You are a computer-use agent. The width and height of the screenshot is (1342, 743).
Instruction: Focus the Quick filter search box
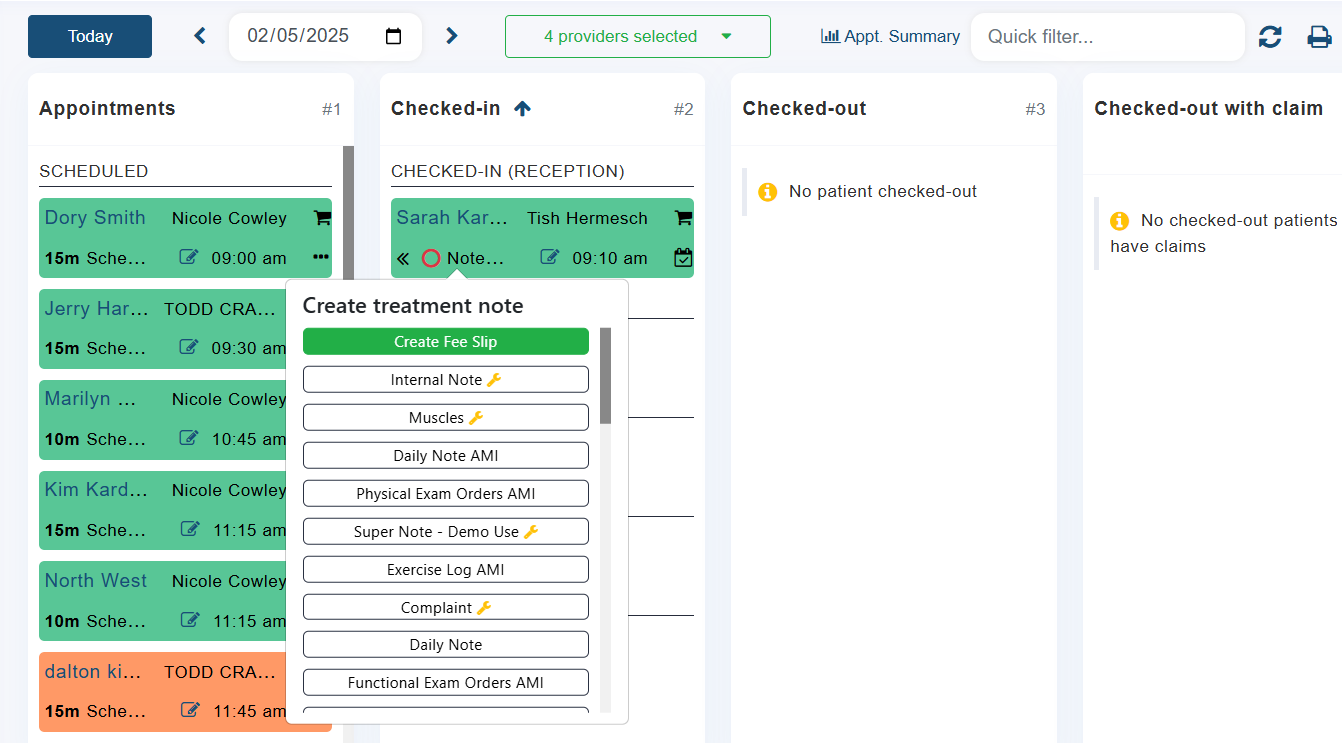(x=1107, y=37)
